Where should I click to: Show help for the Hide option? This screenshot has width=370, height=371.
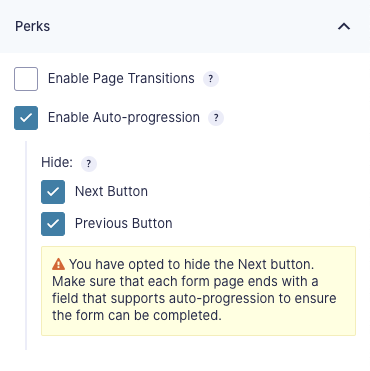coord(89,164)
